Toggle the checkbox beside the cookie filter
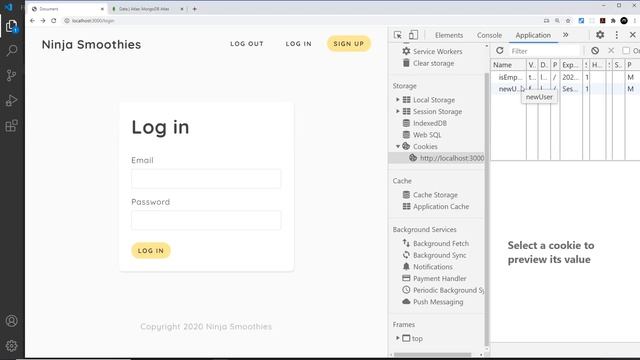This screenshot has width=640, height=360. (x=626, y=51)
